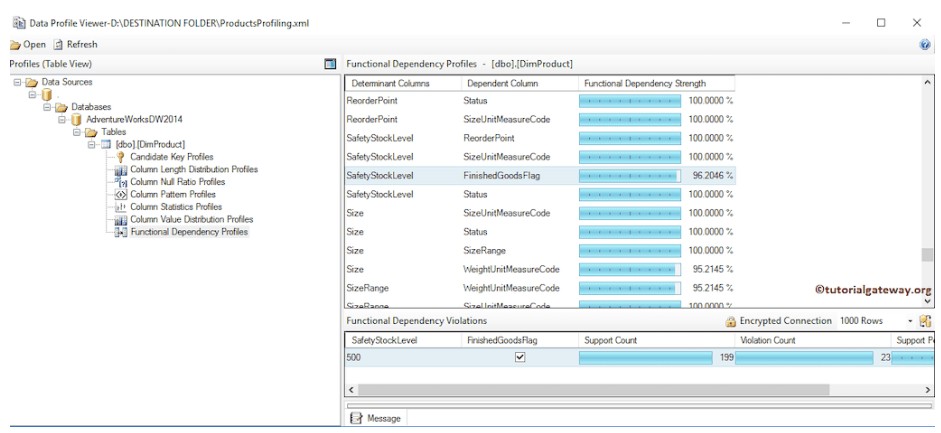
Task: Toggle the Table View panel icon
Action: pos(330,64)
